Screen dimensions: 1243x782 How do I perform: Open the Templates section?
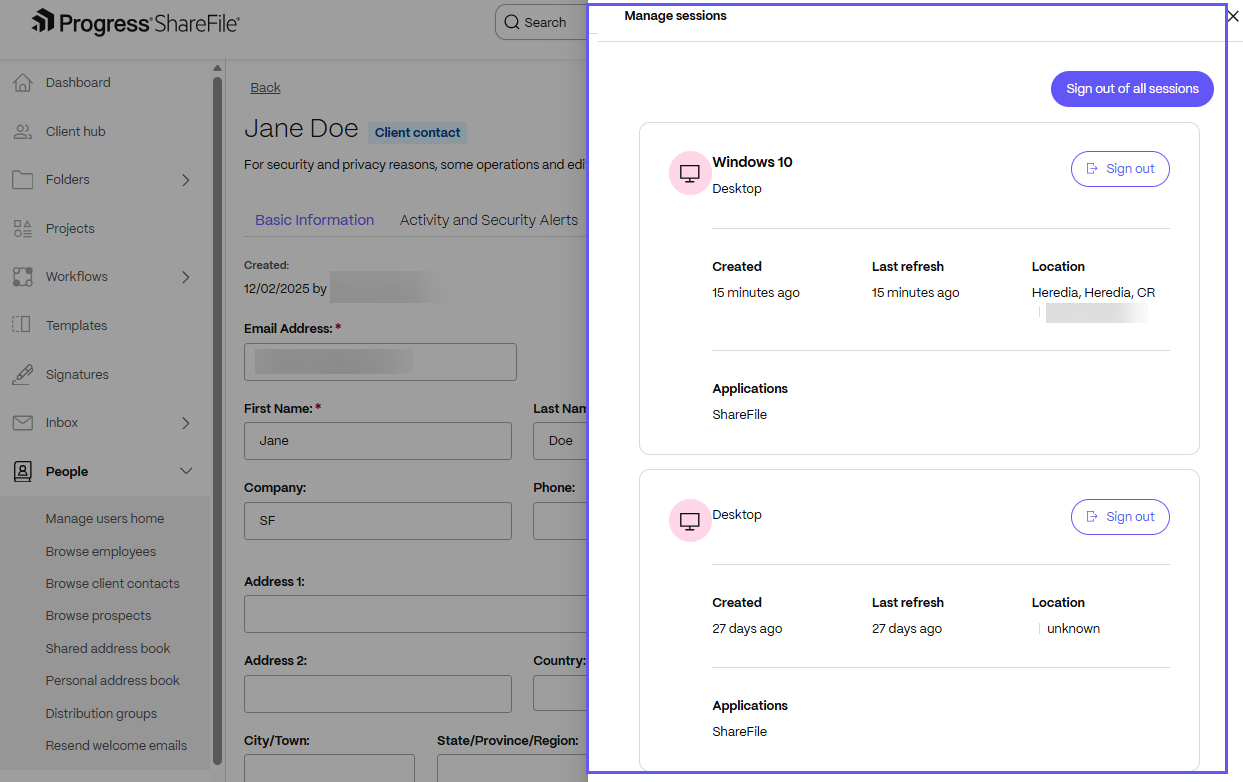(x=78, y=325)
